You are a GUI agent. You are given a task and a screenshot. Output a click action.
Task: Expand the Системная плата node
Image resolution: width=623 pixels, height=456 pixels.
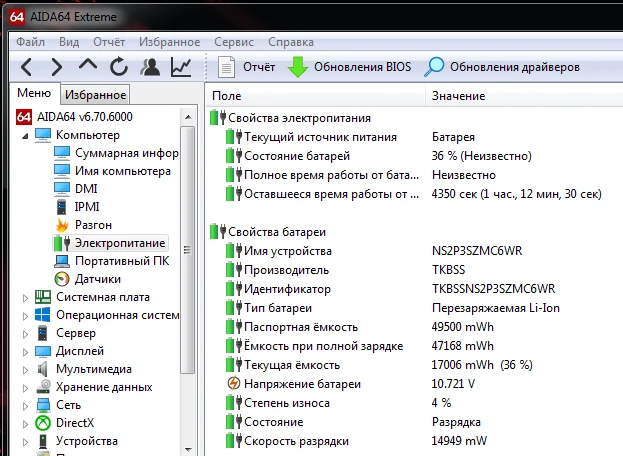[25, 298]
